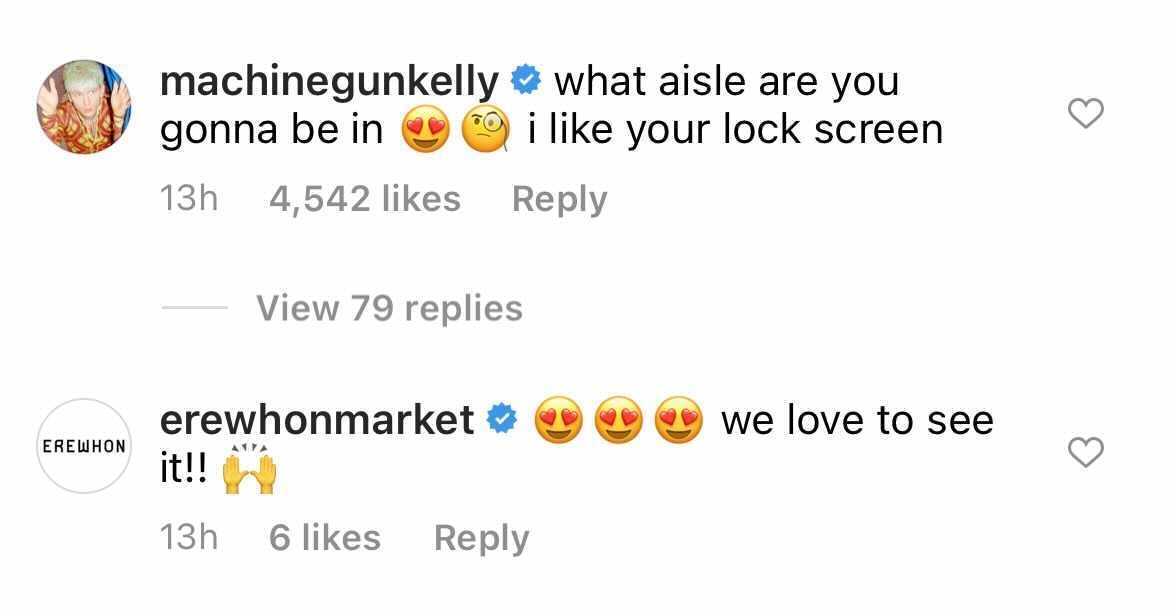Click machinegunkelly's verified badge
1170x615 pixels.
click(x=524, y=79)
